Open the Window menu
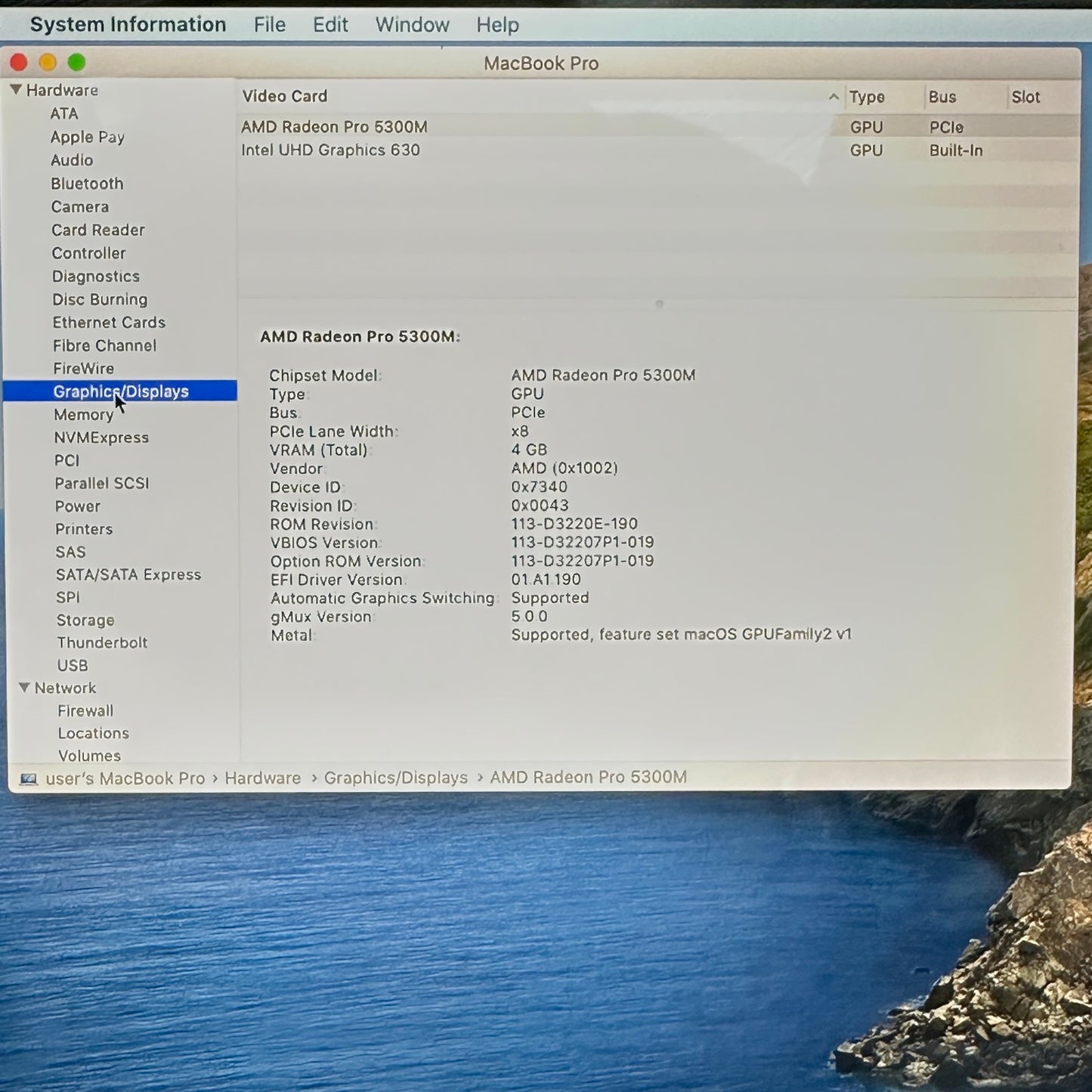The image size is (1092, 1092). [412, 25]
